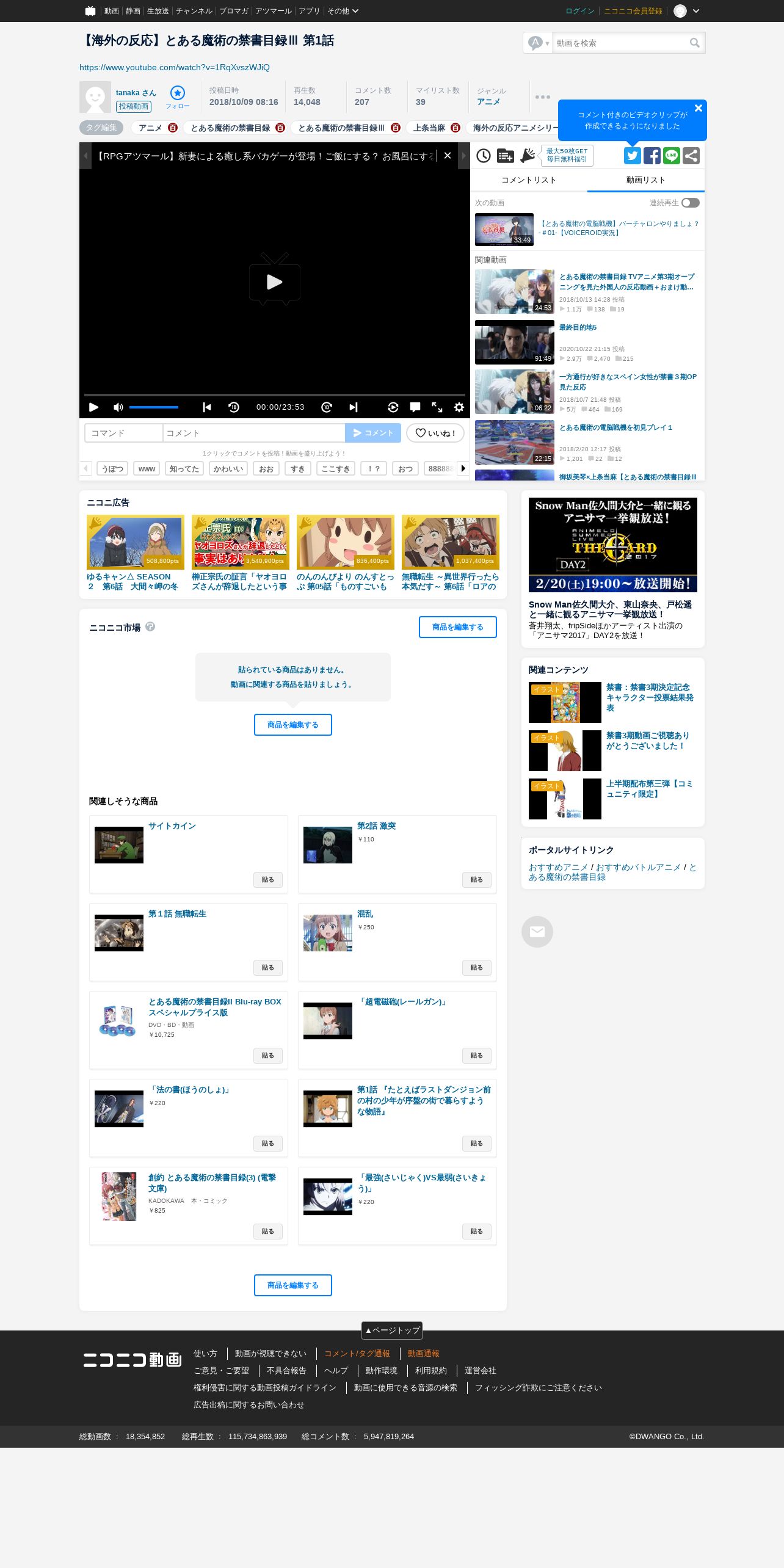
Task: Click タグ編集 tag edit button
Action: [x=101, y=128]
